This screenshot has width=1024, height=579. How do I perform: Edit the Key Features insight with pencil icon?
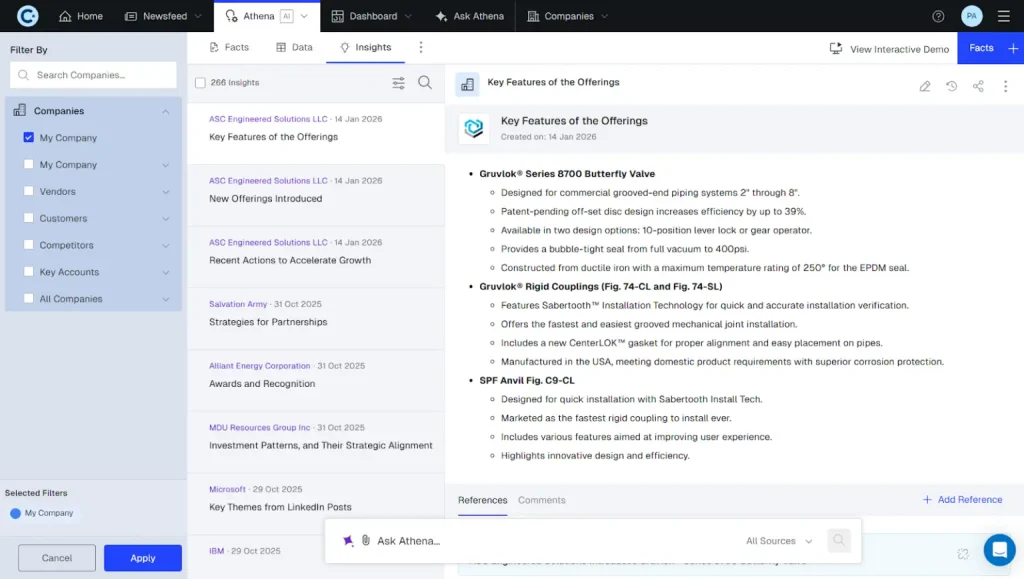[925, 86]
